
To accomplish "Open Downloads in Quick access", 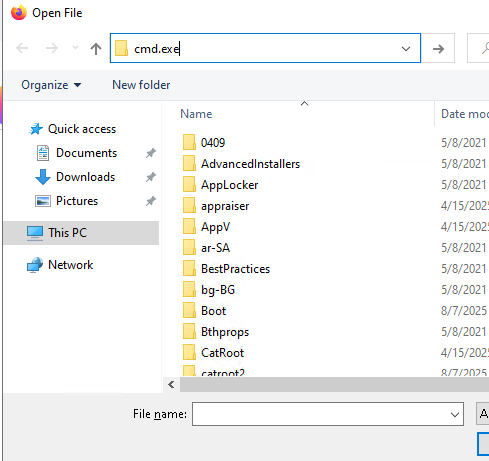I will (x=85, y=177).
